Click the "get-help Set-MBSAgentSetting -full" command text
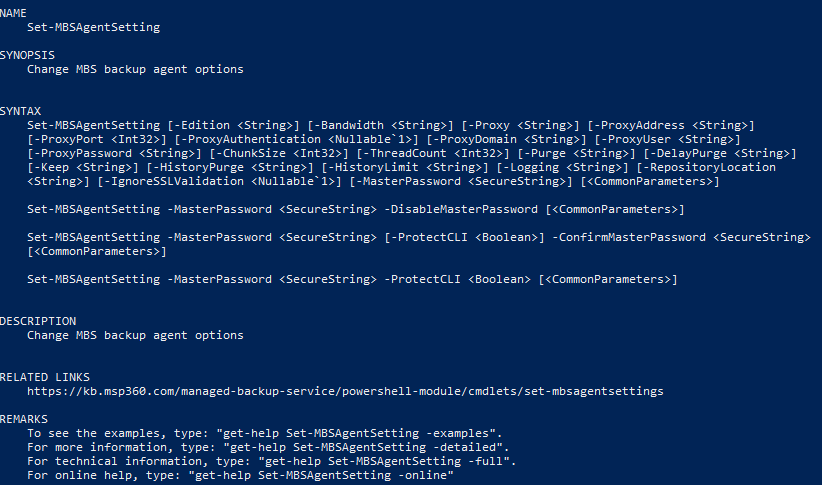This screenshot has width=822, height=485. point(384,461)
